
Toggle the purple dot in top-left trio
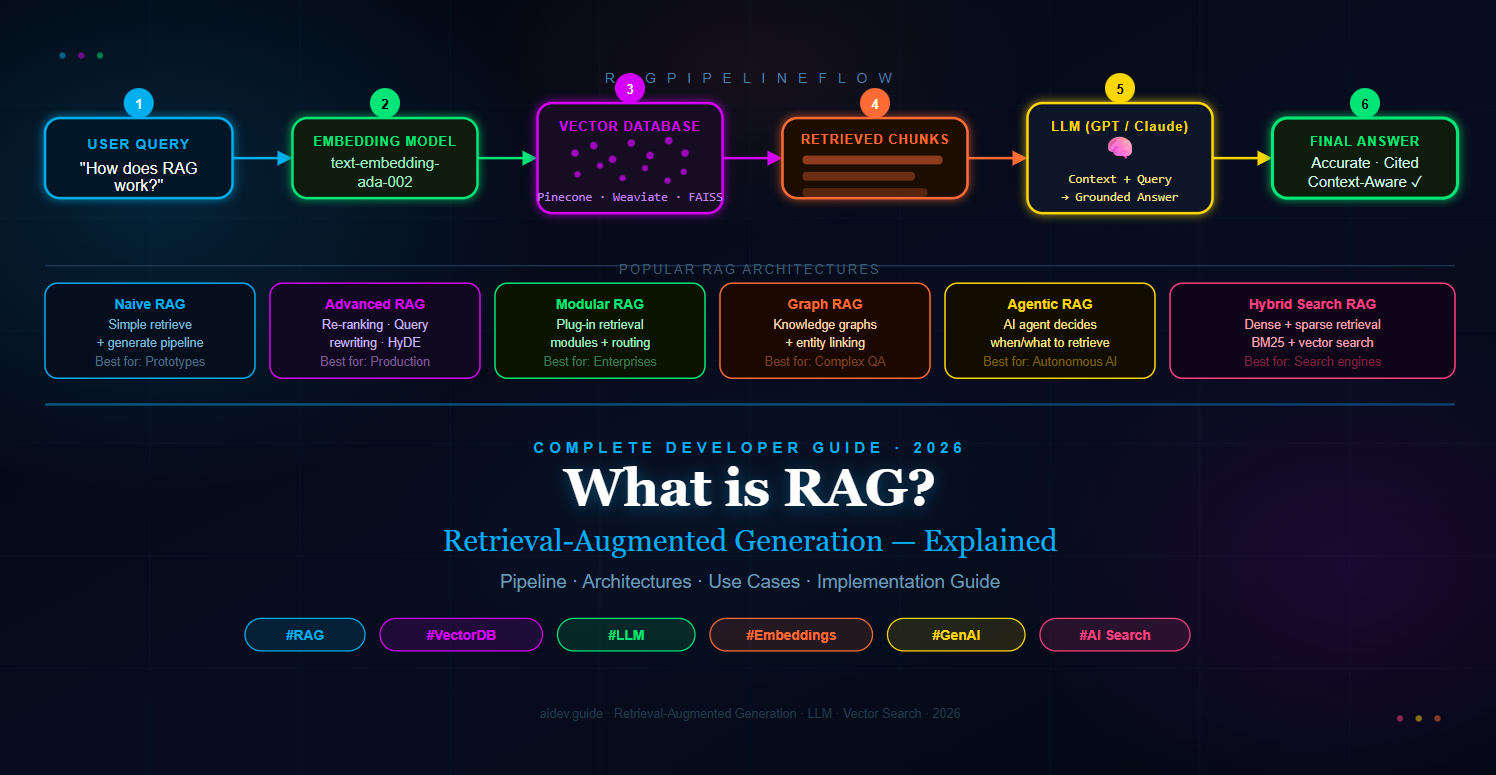point(81,55)
